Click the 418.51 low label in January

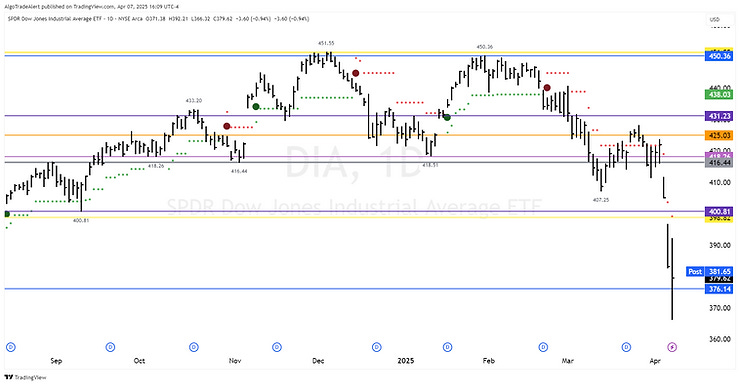pos(430,165)
